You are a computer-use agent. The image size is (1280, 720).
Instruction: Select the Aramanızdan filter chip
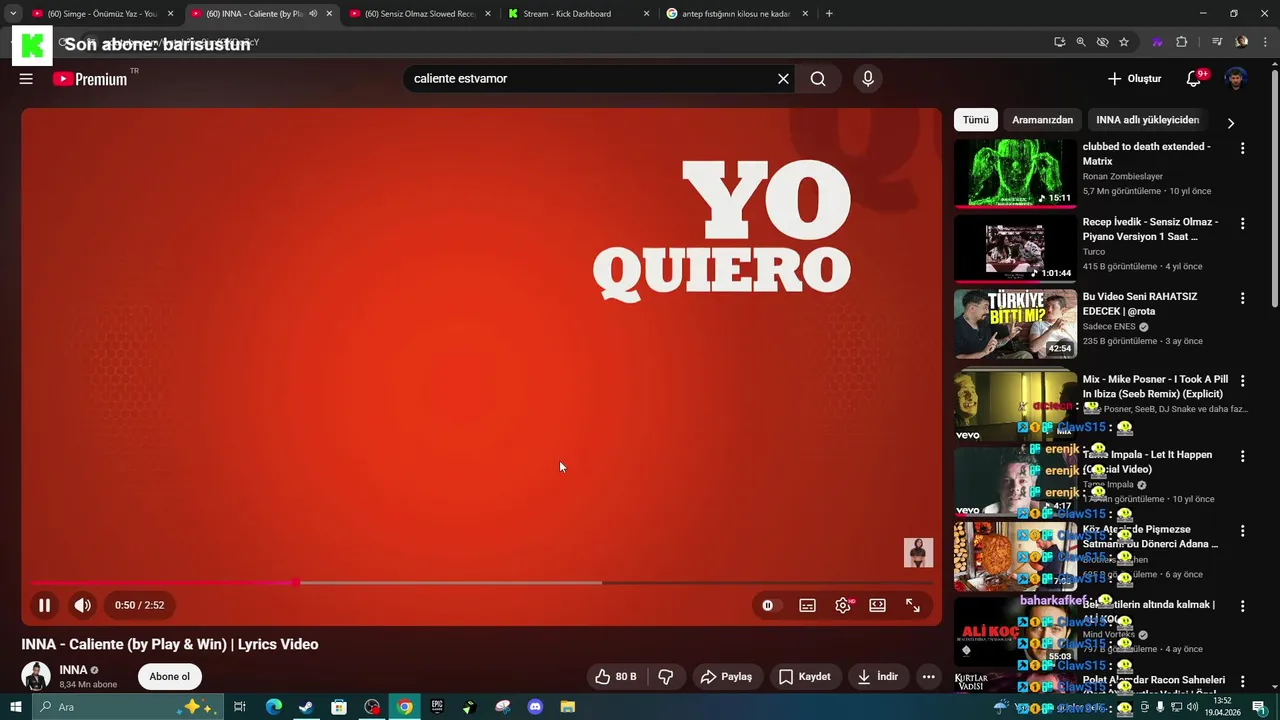pyautogui.click(x=1042, y=120)
